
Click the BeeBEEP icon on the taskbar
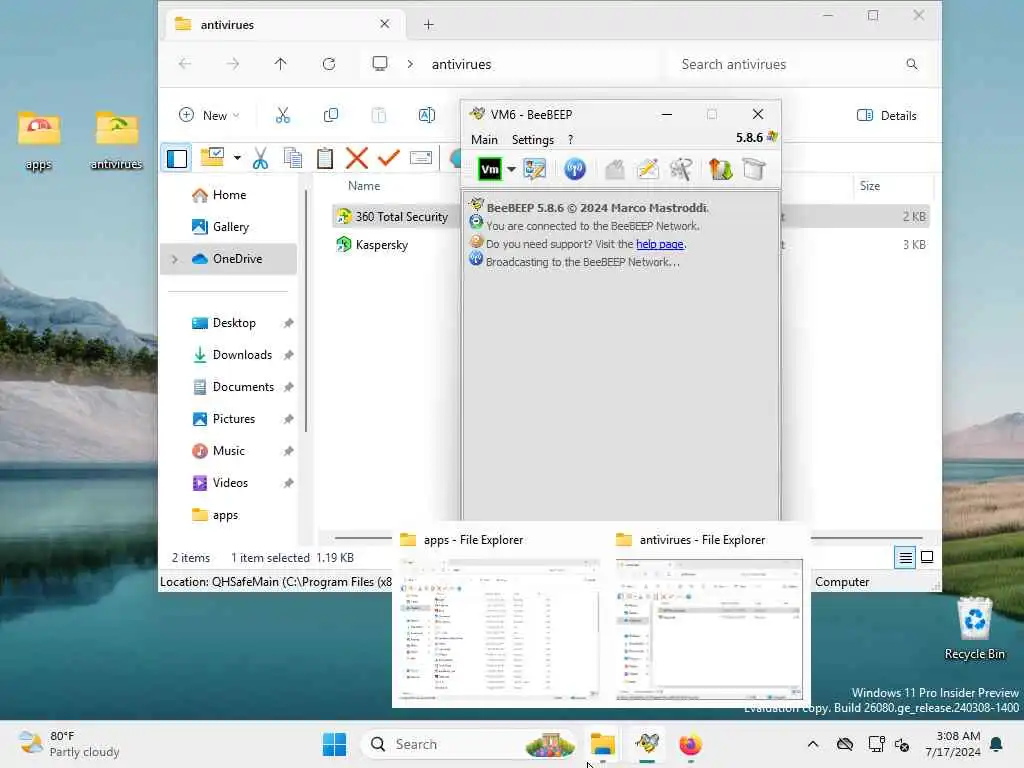click(647, 744)
